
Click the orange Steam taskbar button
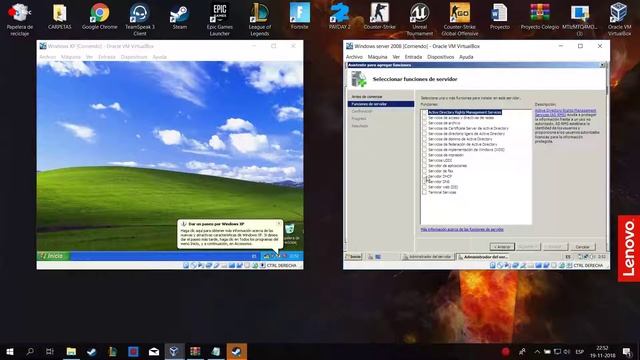(236, 351)
